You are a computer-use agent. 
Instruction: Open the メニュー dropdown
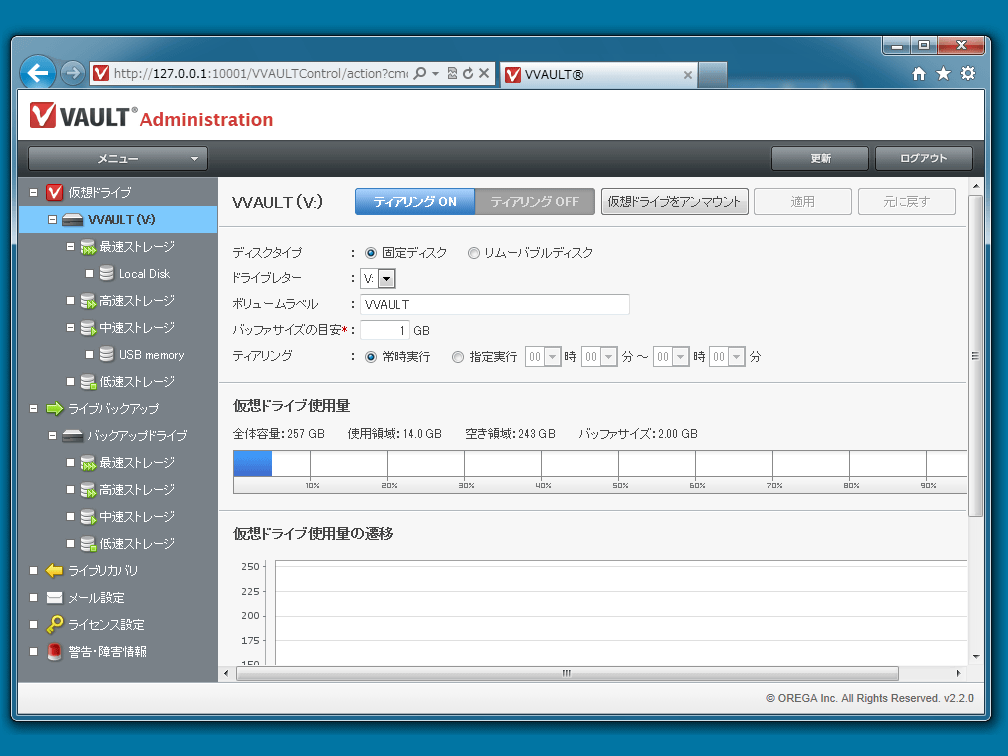118,159
